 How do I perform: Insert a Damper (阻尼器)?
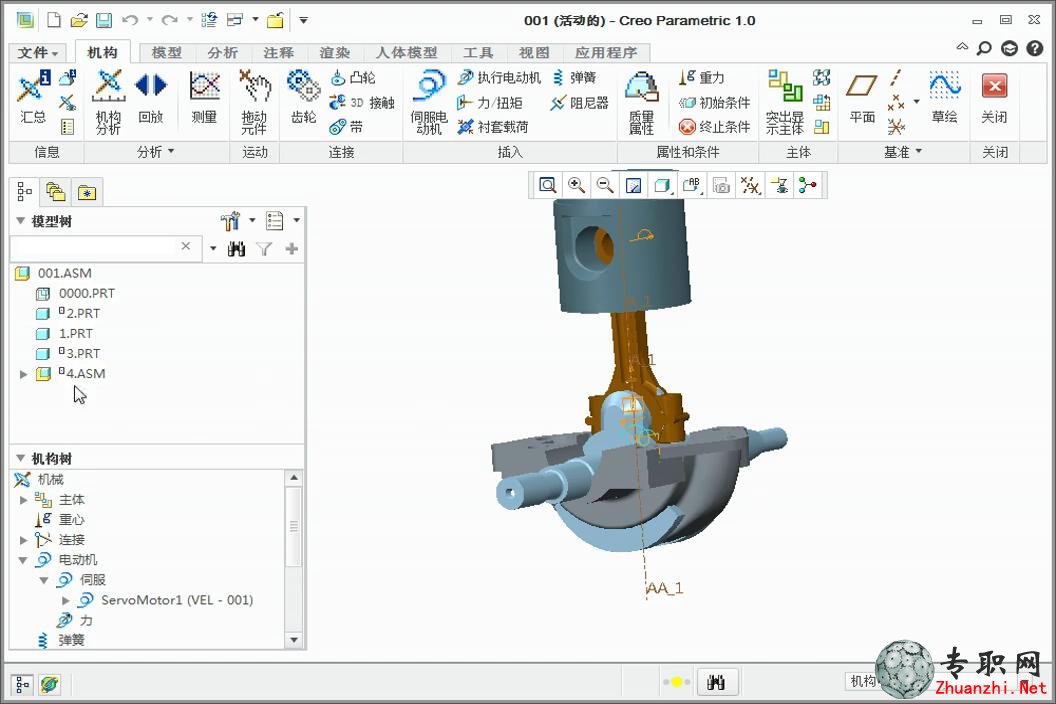click(579, 102)
